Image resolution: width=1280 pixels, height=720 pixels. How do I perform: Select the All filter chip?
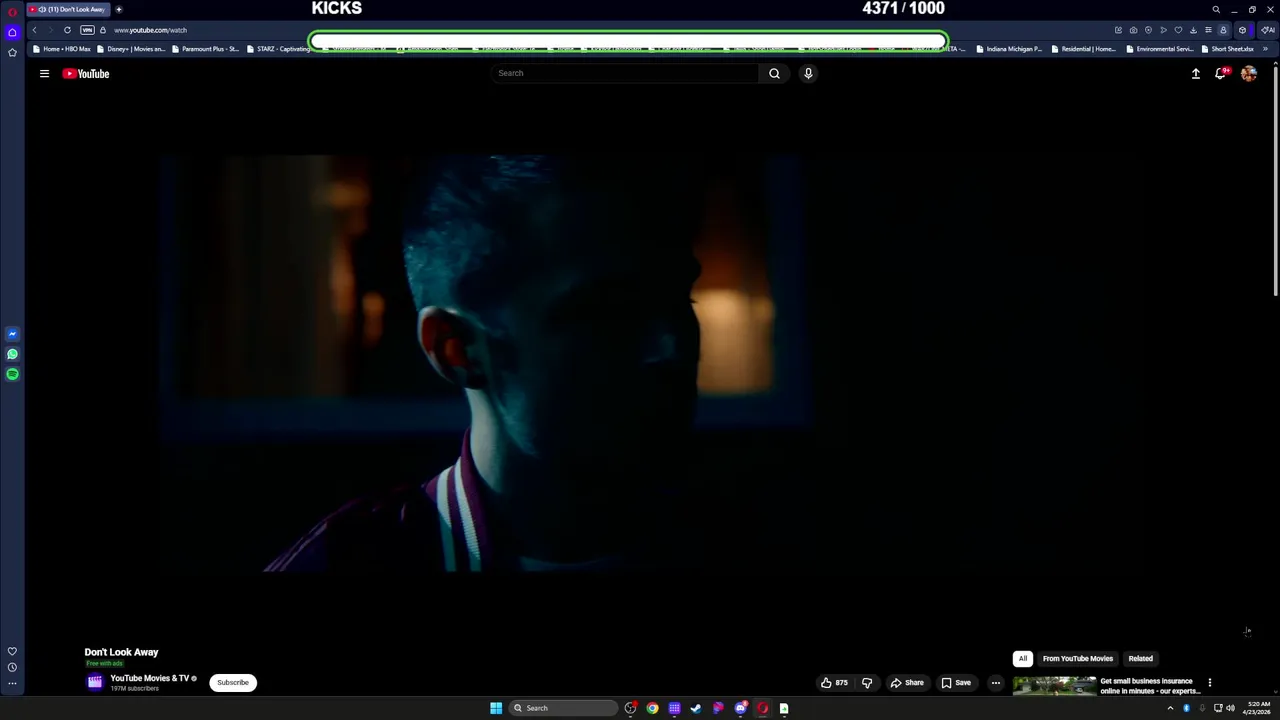tap(1022, 658)
